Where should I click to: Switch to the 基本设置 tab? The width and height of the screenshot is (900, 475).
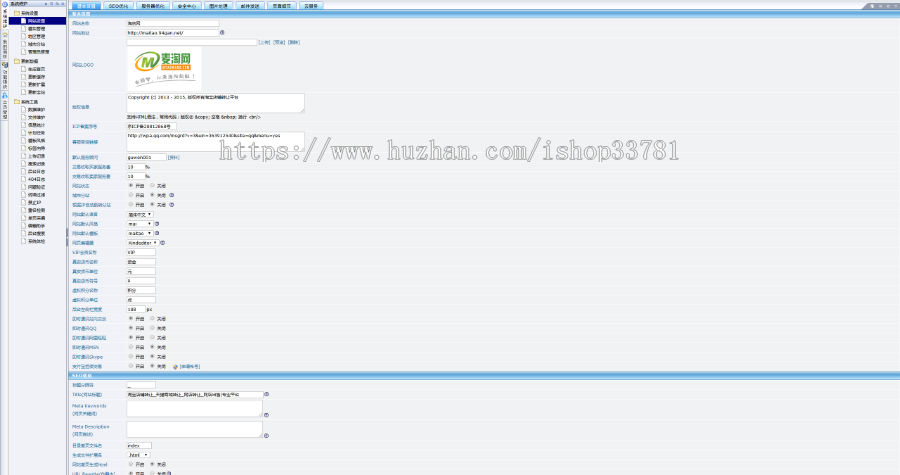(86, 6)
